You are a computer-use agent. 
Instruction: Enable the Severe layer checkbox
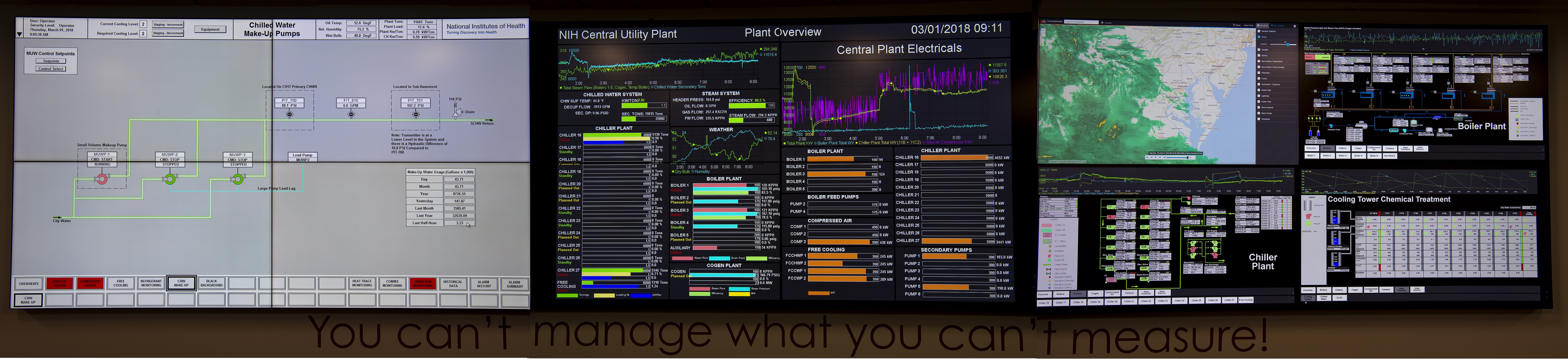tap(1259, 55)
